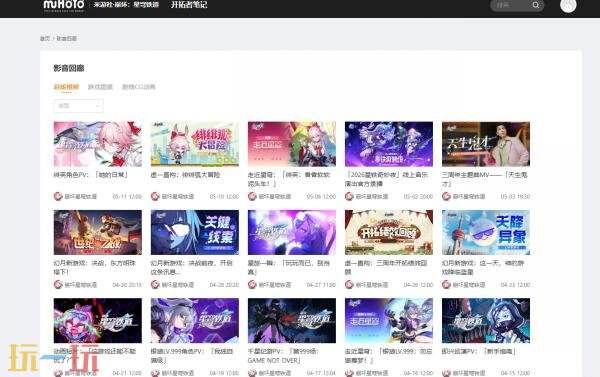Click the 千星纪游PV GAME NOT OVER title
Viewport: 600px width, 377px height.
[x=284, y=356]
